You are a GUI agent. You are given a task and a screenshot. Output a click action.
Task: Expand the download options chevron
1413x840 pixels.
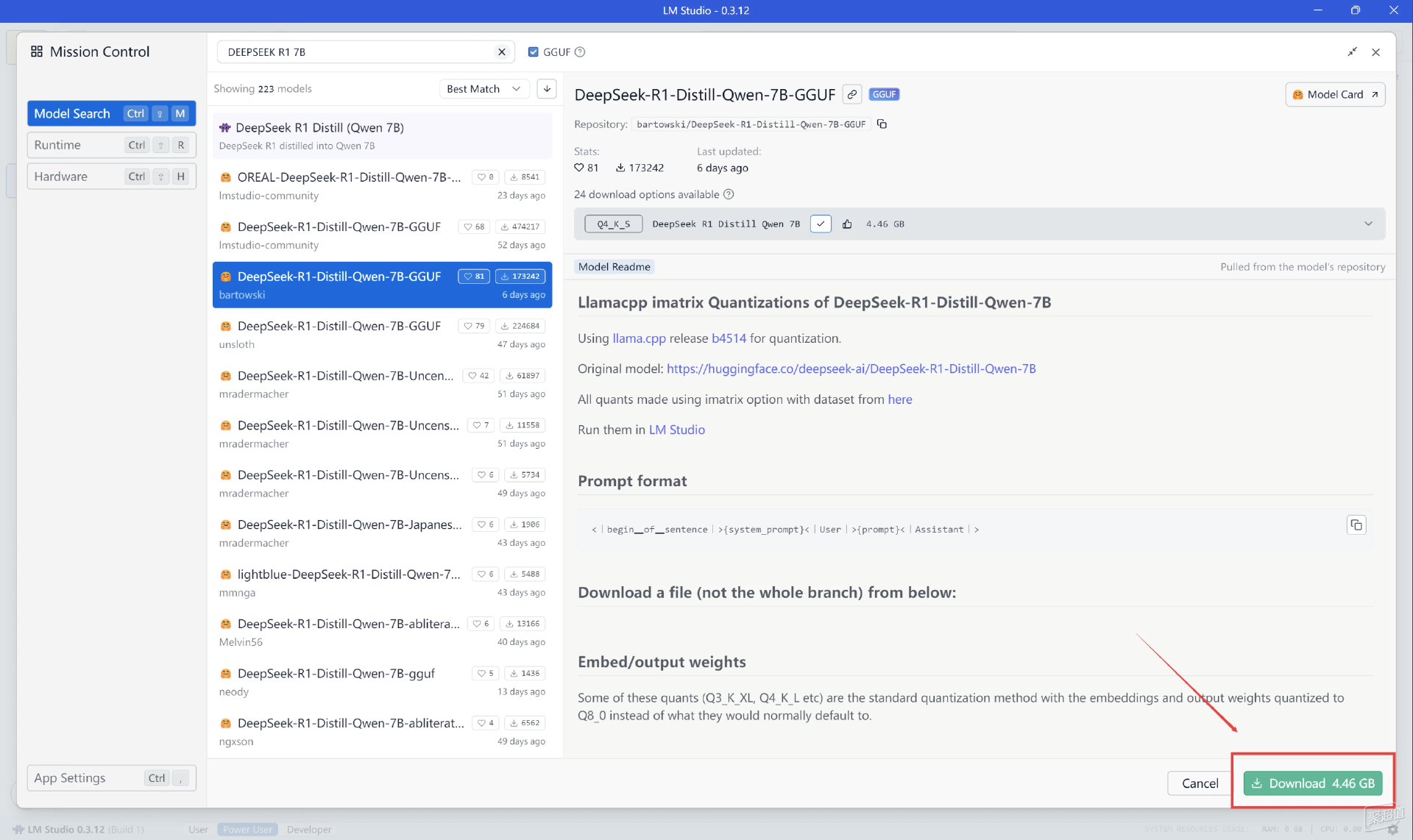[x=1369, y=224]
